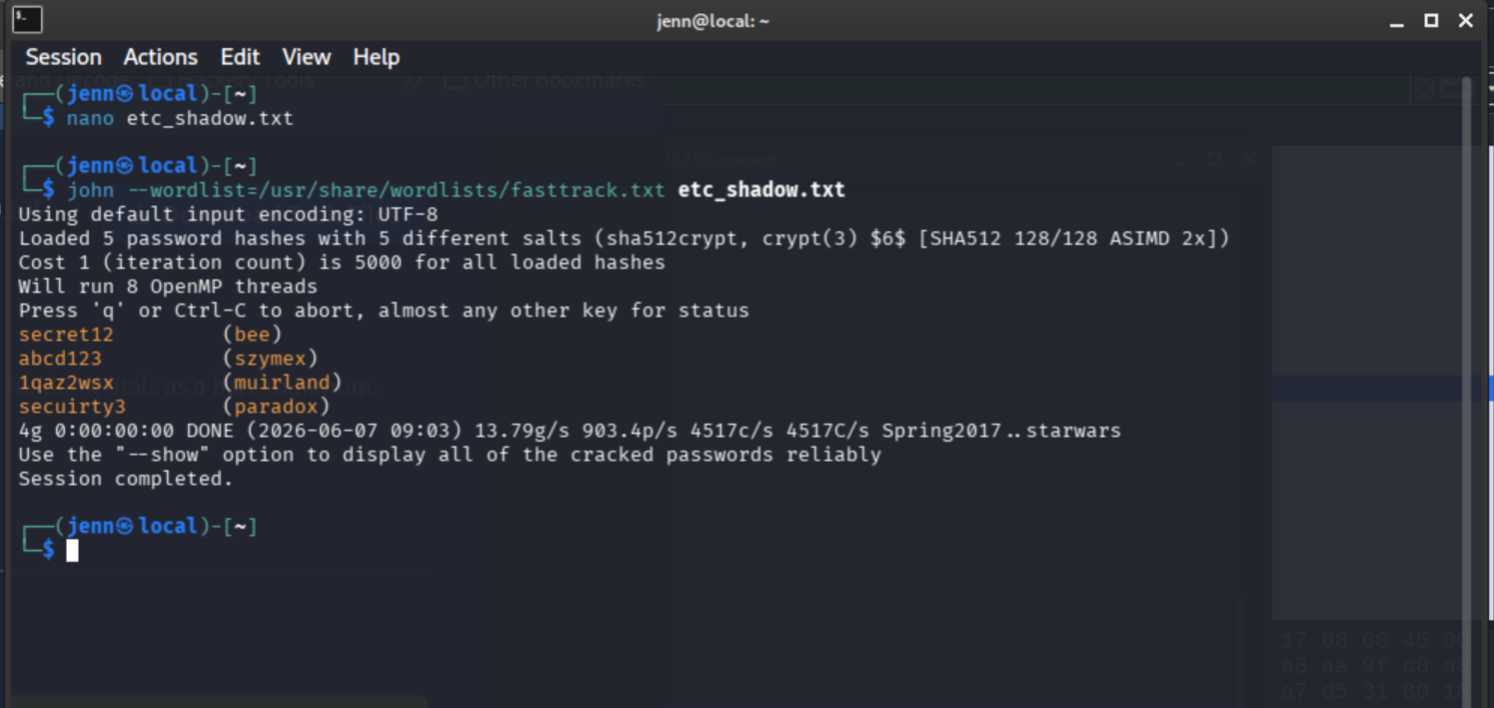The width and height of the screenshot is (1494, 708).
Task: Click the 'Session completed.' line
Action: click(125, 479)
